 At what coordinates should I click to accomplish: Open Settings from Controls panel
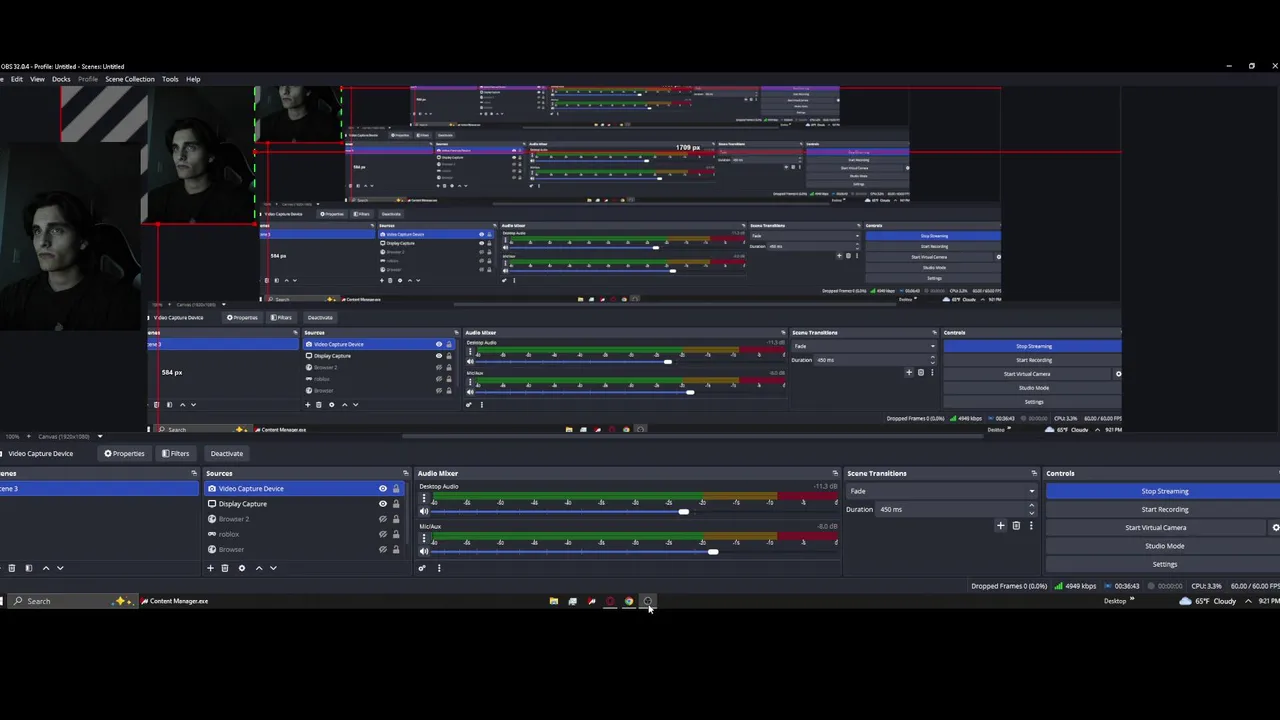click(x=1164, y=564)
